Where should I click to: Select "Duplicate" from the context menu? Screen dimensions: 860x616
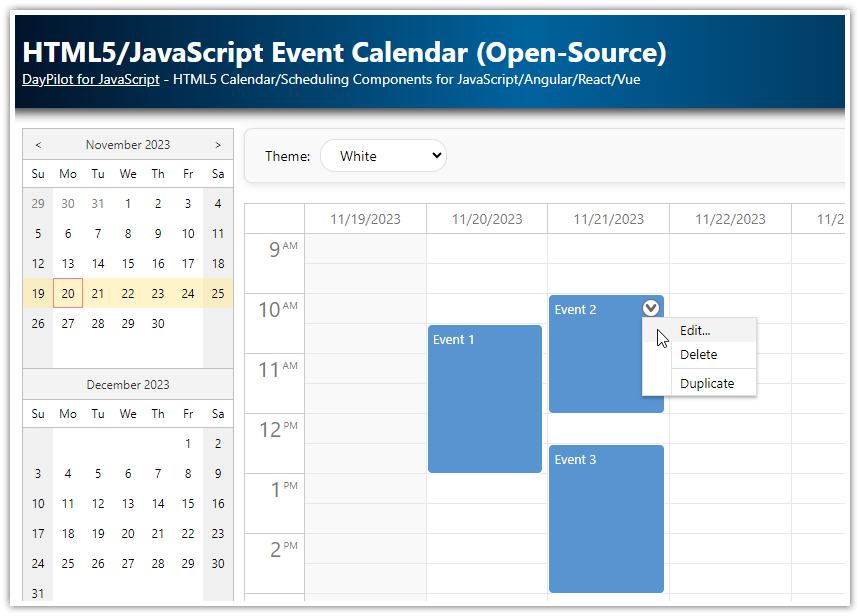[706, 383]
